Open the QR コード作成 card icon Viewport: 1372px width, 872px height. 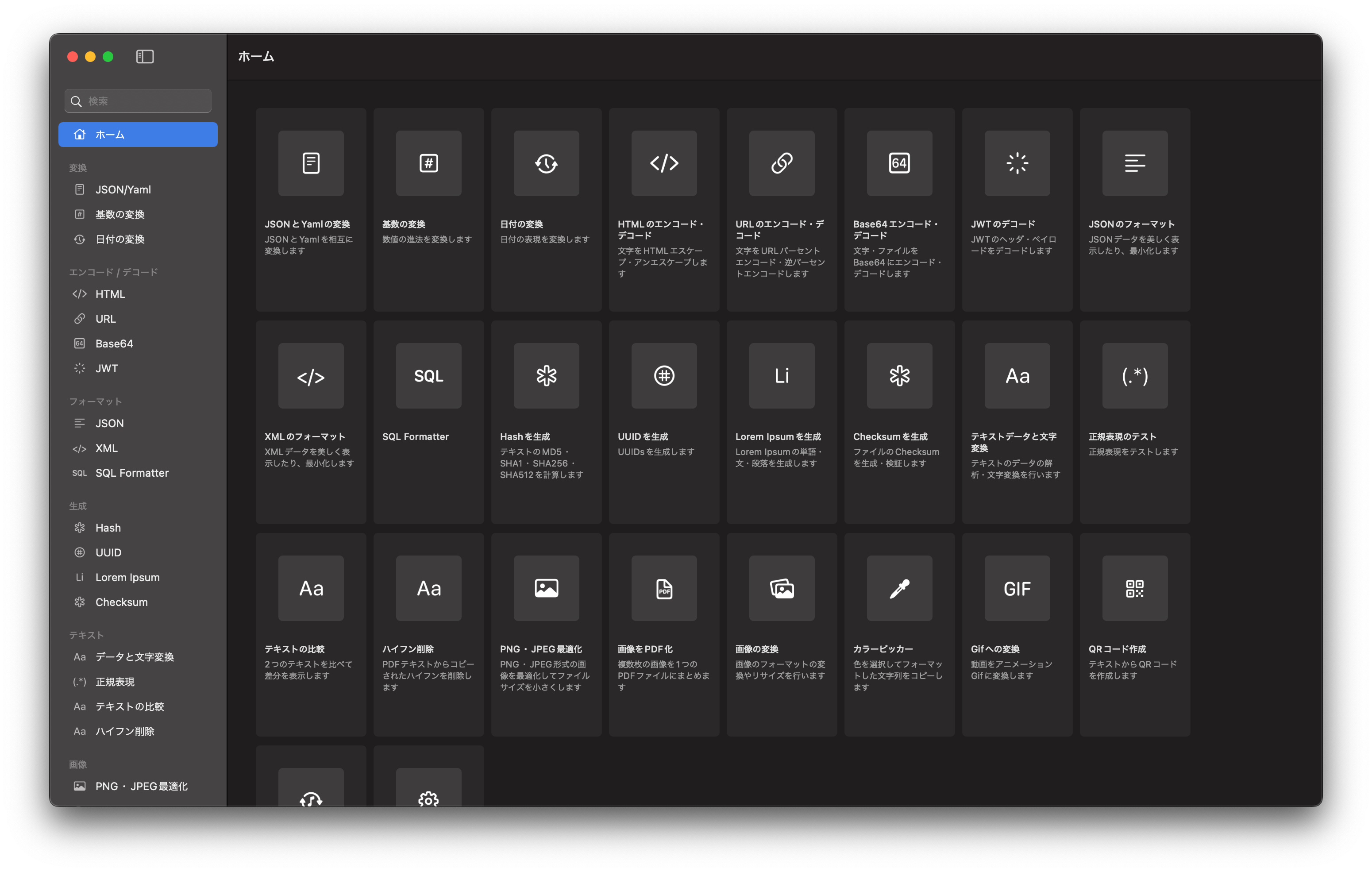click(1135, 589)
